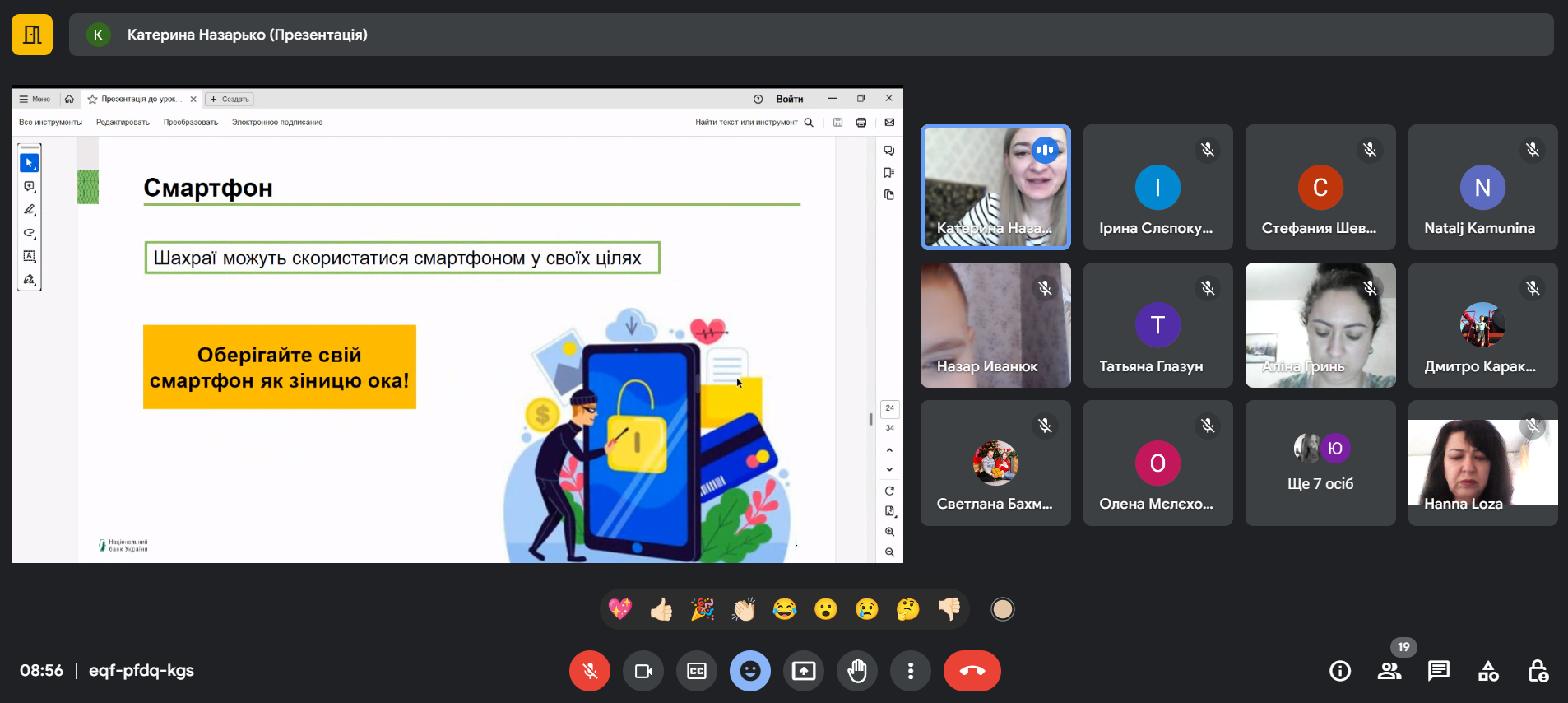
Task: Open the emoji reactions button
Action: 750,671
